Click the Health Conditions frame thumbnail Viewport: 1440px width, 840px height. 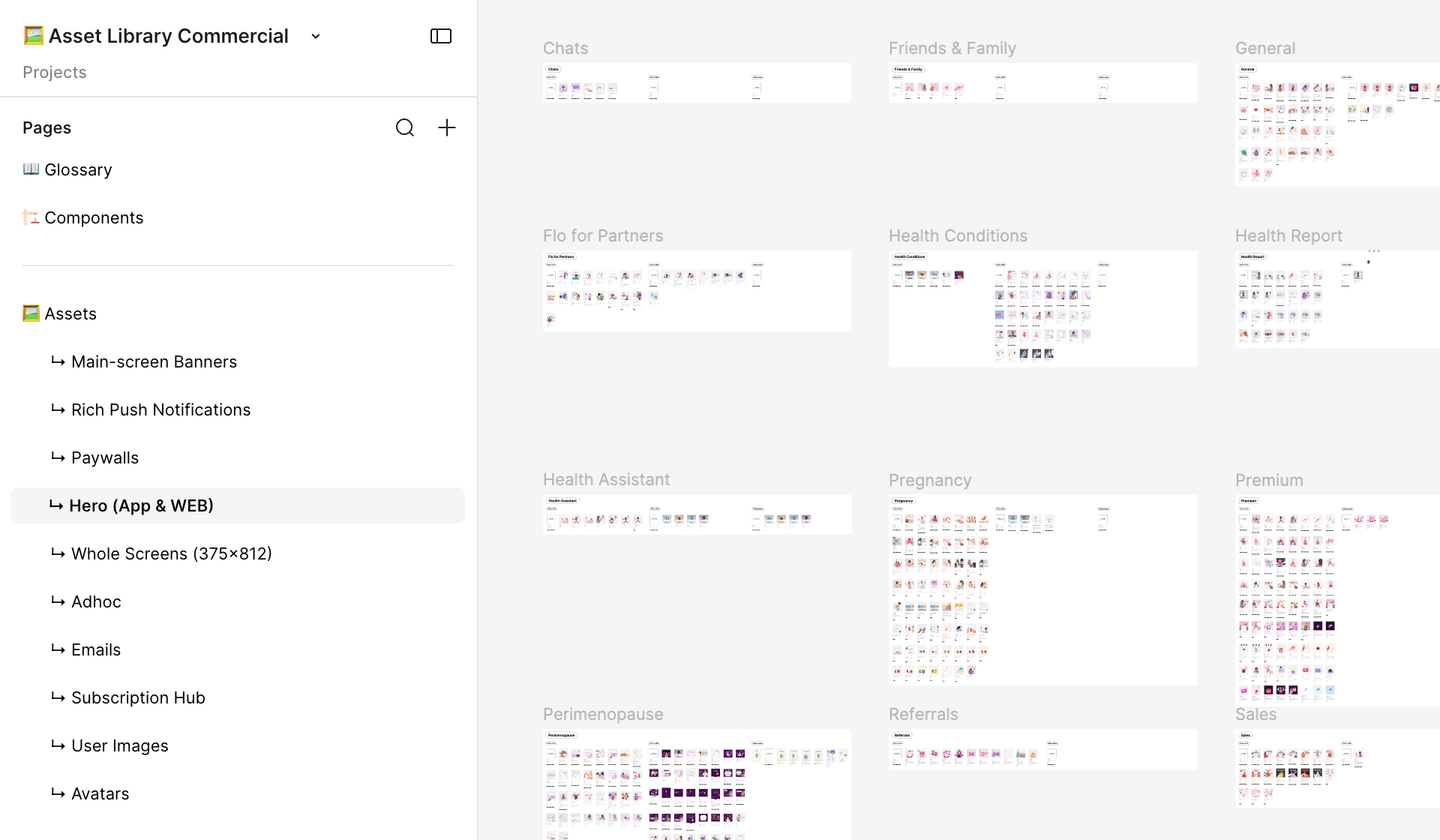pos(1043,308)
